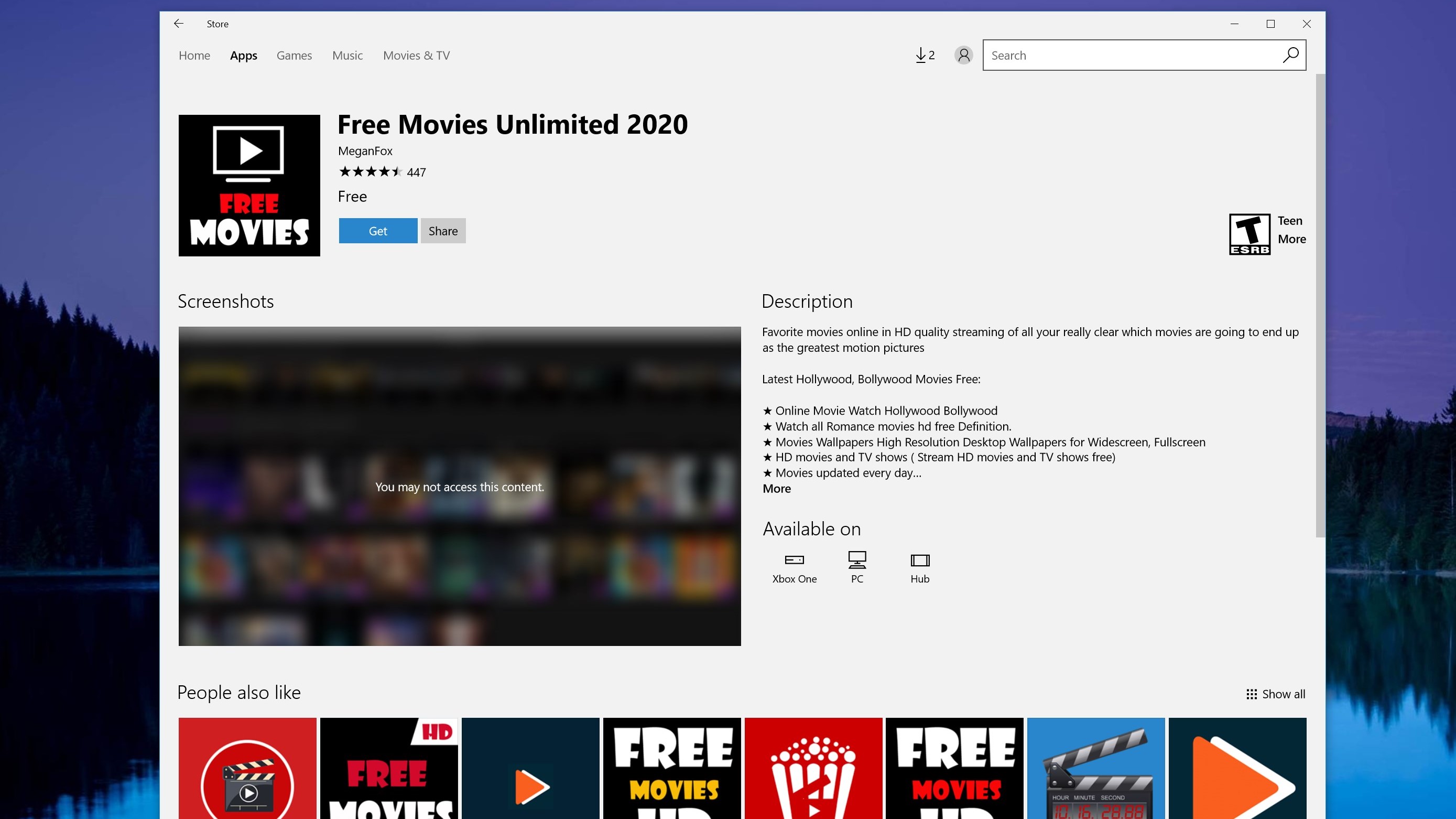Click the Free Movies Unlimited app logo
Screen dimensions: 1456x819
[x=249, y=186]
